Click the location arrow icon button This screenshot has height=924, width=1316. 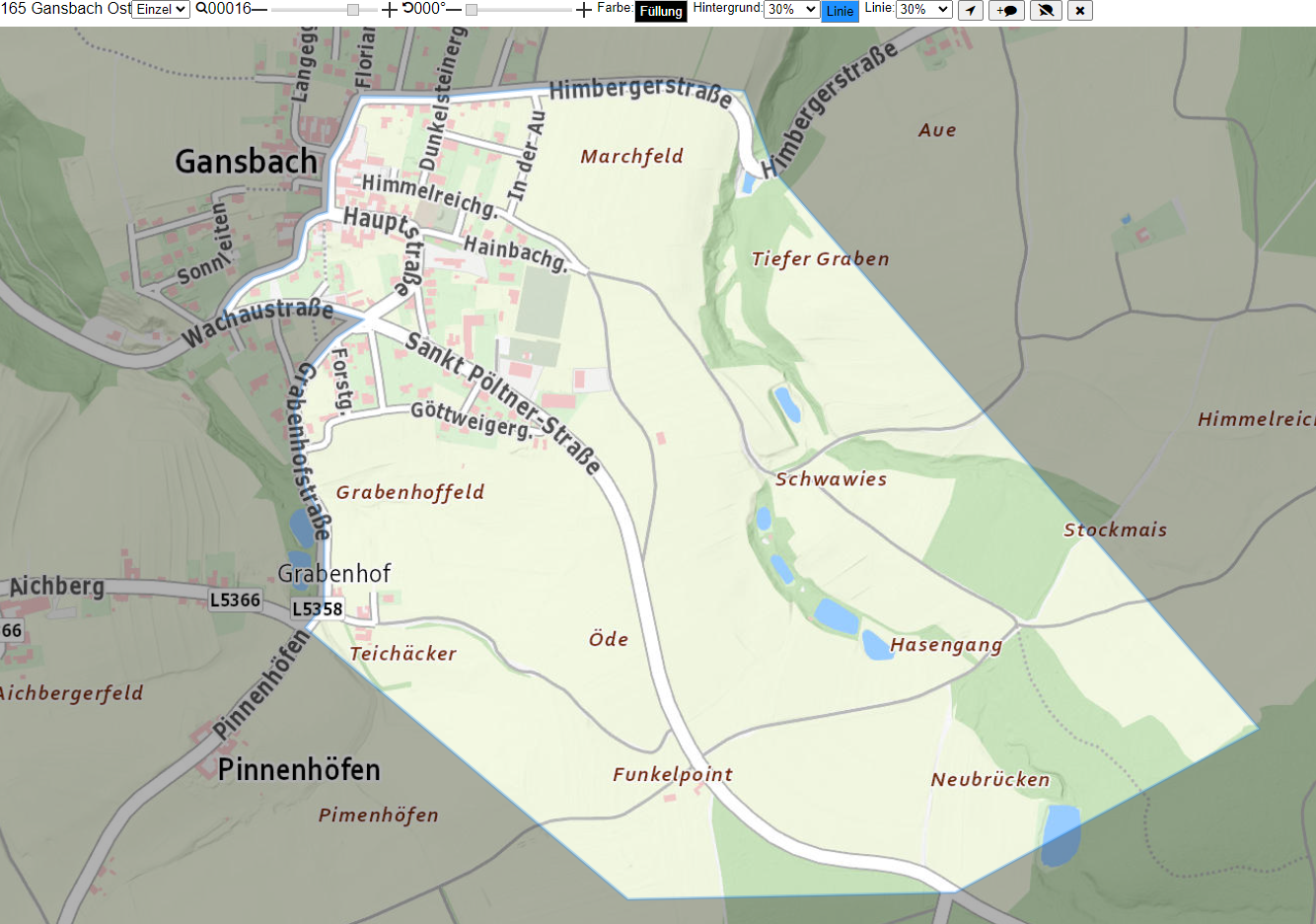point(971,10)
